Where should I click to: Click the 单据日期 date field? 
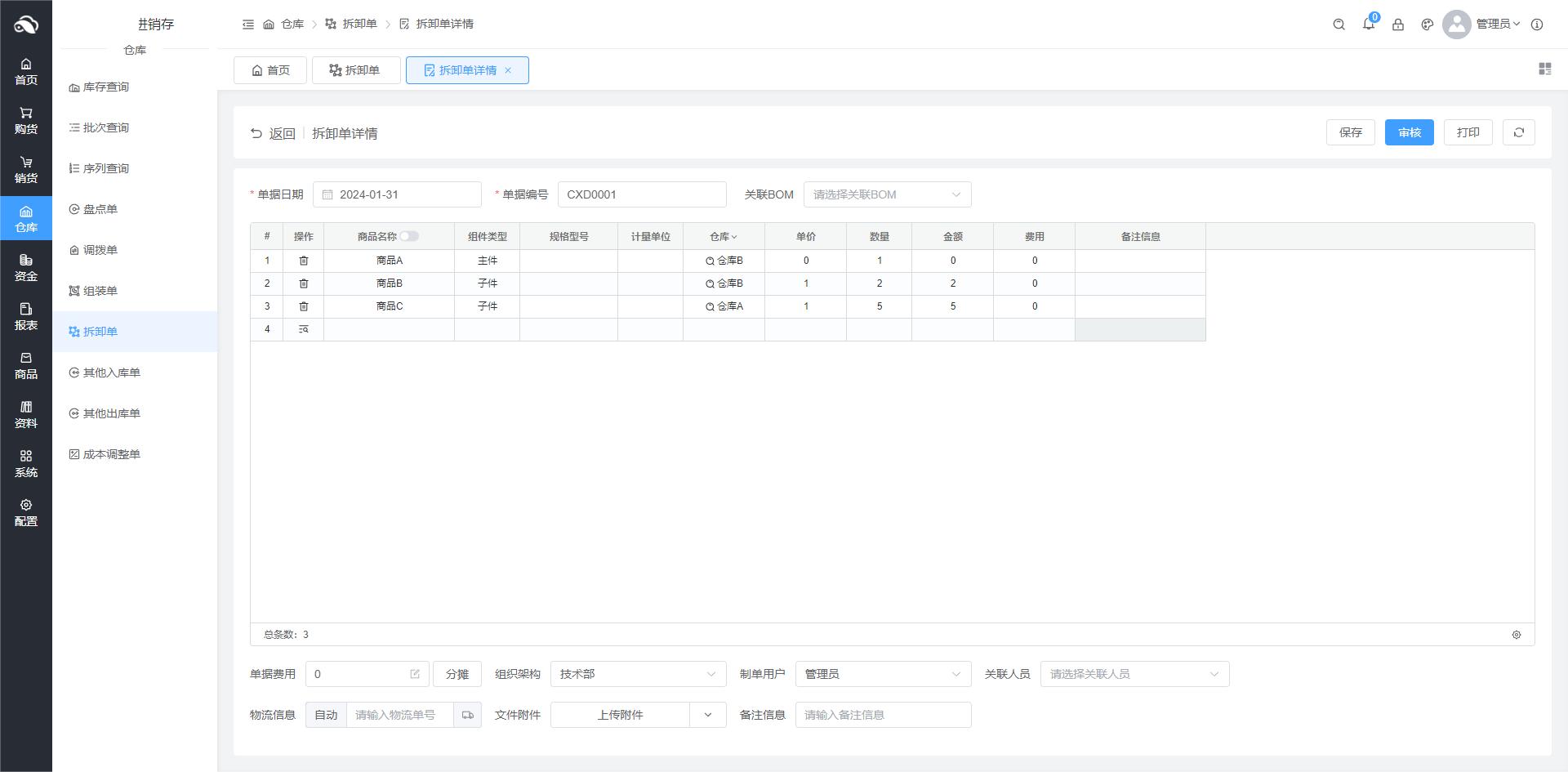[397, 194]
